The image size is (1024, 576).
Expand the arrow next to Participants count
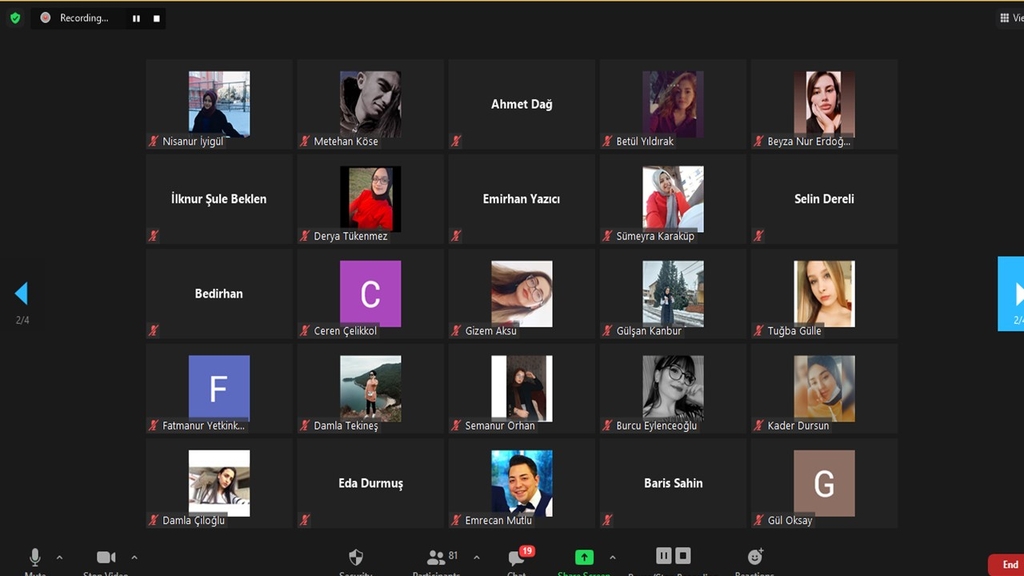(476, 558)
